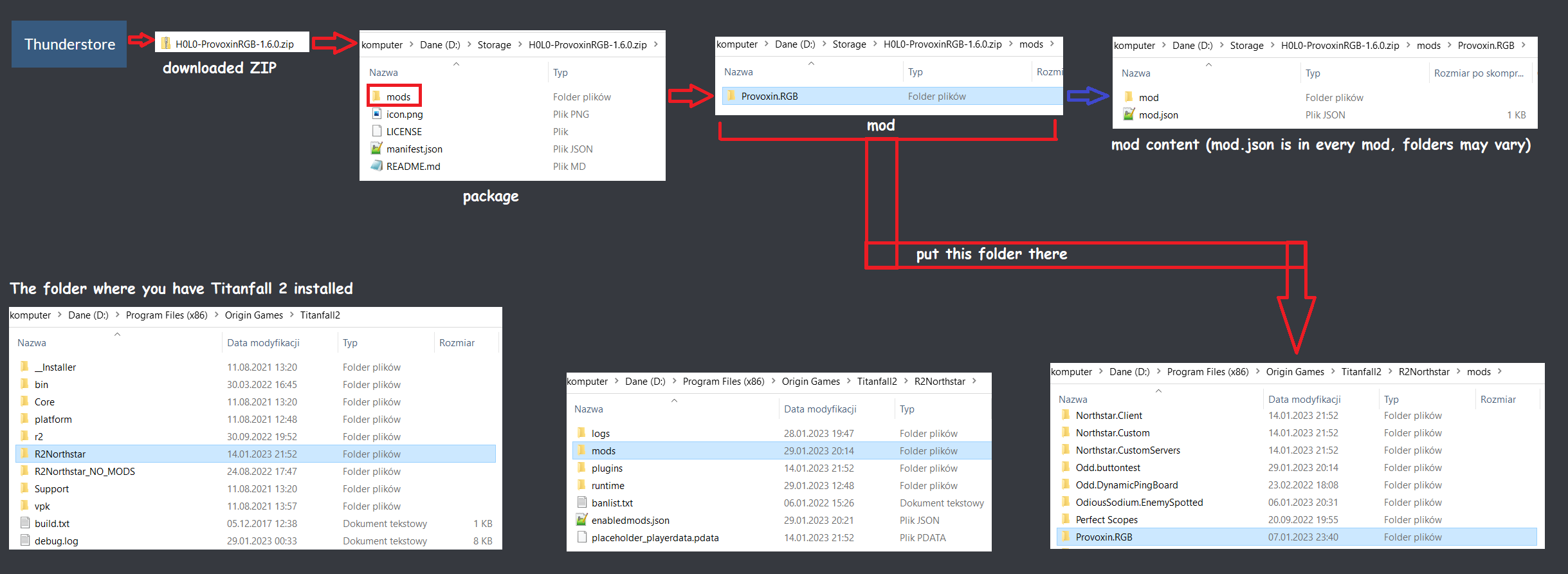Select the H0L0-ProvoxinRGB-1.6.0.zip file icon
The height and width of the screenshot is (574, 1568).
(x=166, y=43)
